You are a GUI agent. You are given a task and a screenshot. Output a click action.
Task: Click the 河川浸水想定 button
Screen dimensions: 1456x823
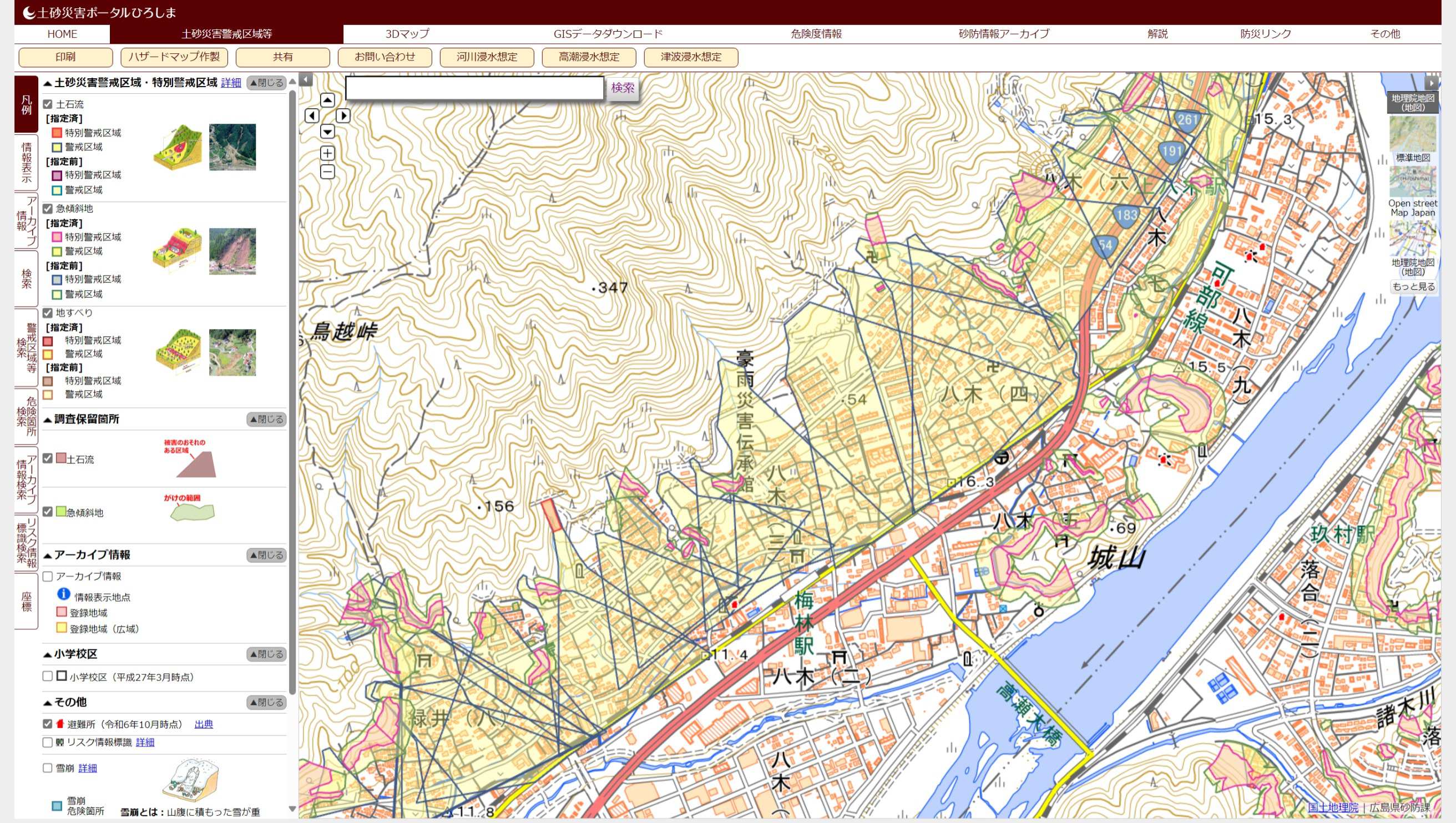click(x=487, y=57)
